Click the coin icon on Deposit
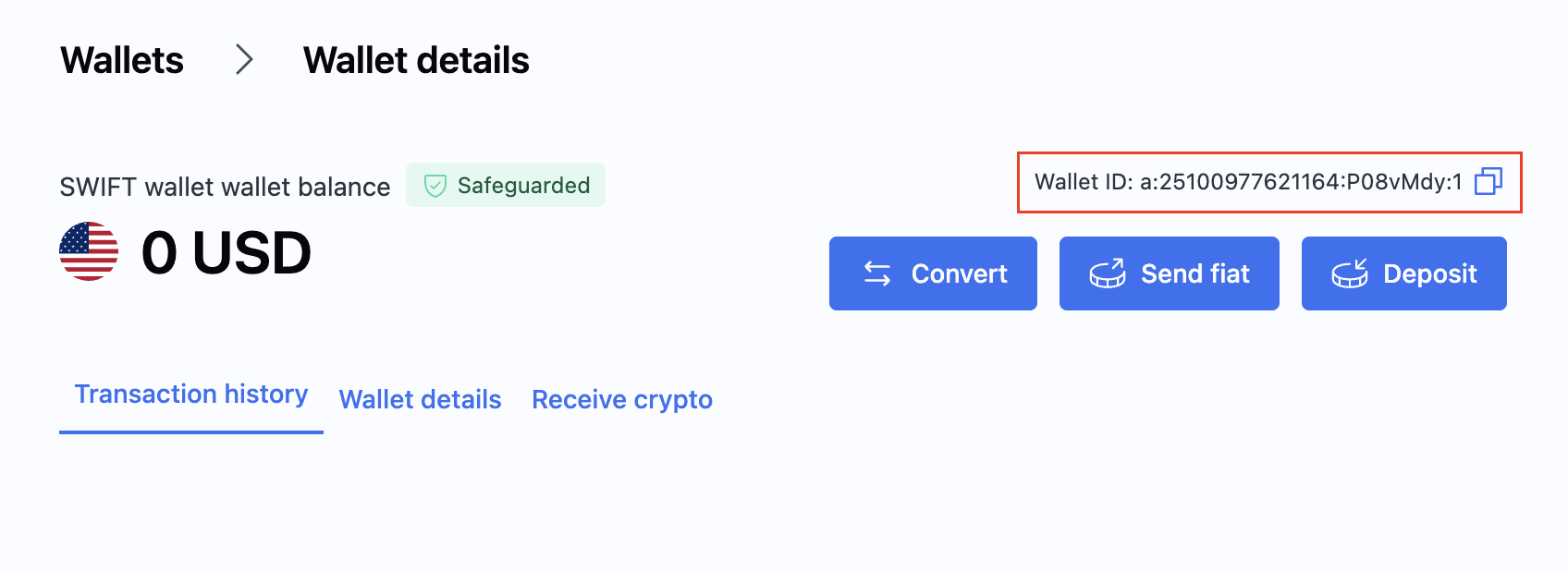The height and width of the screenshot is (571, 1568). click(x=1349, y=273)
